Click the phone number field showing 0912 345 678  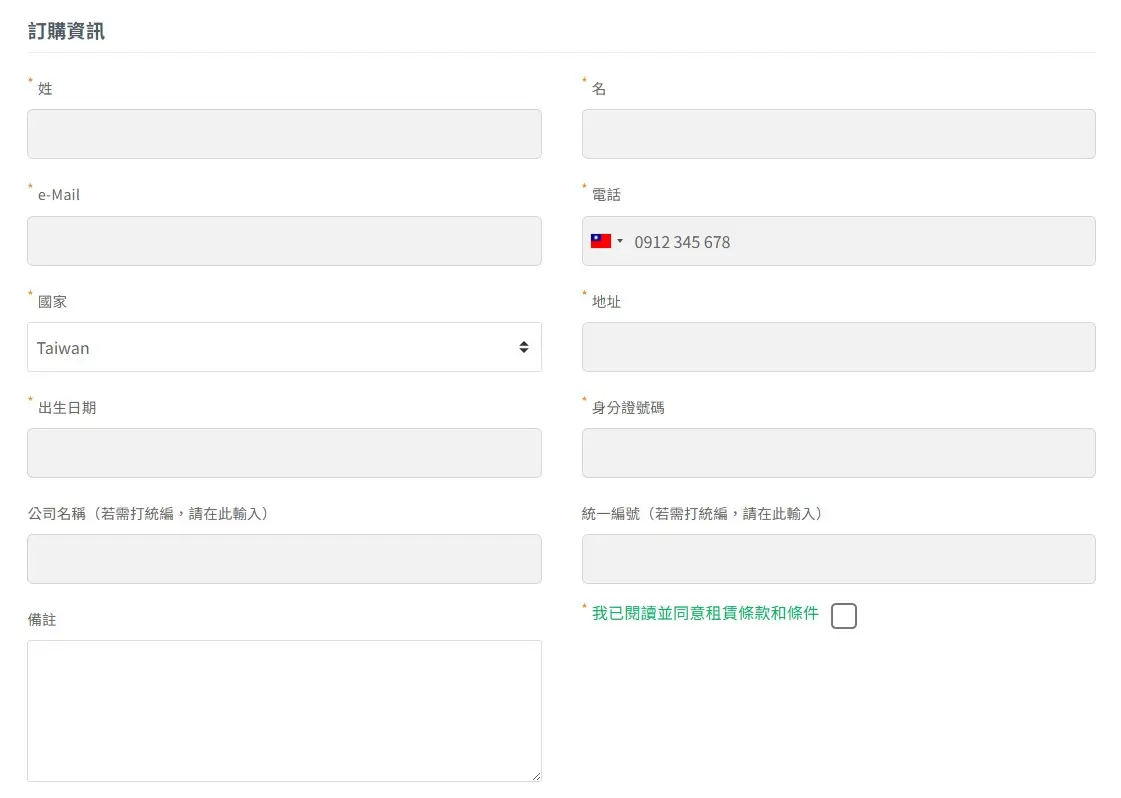pos(839,241)
